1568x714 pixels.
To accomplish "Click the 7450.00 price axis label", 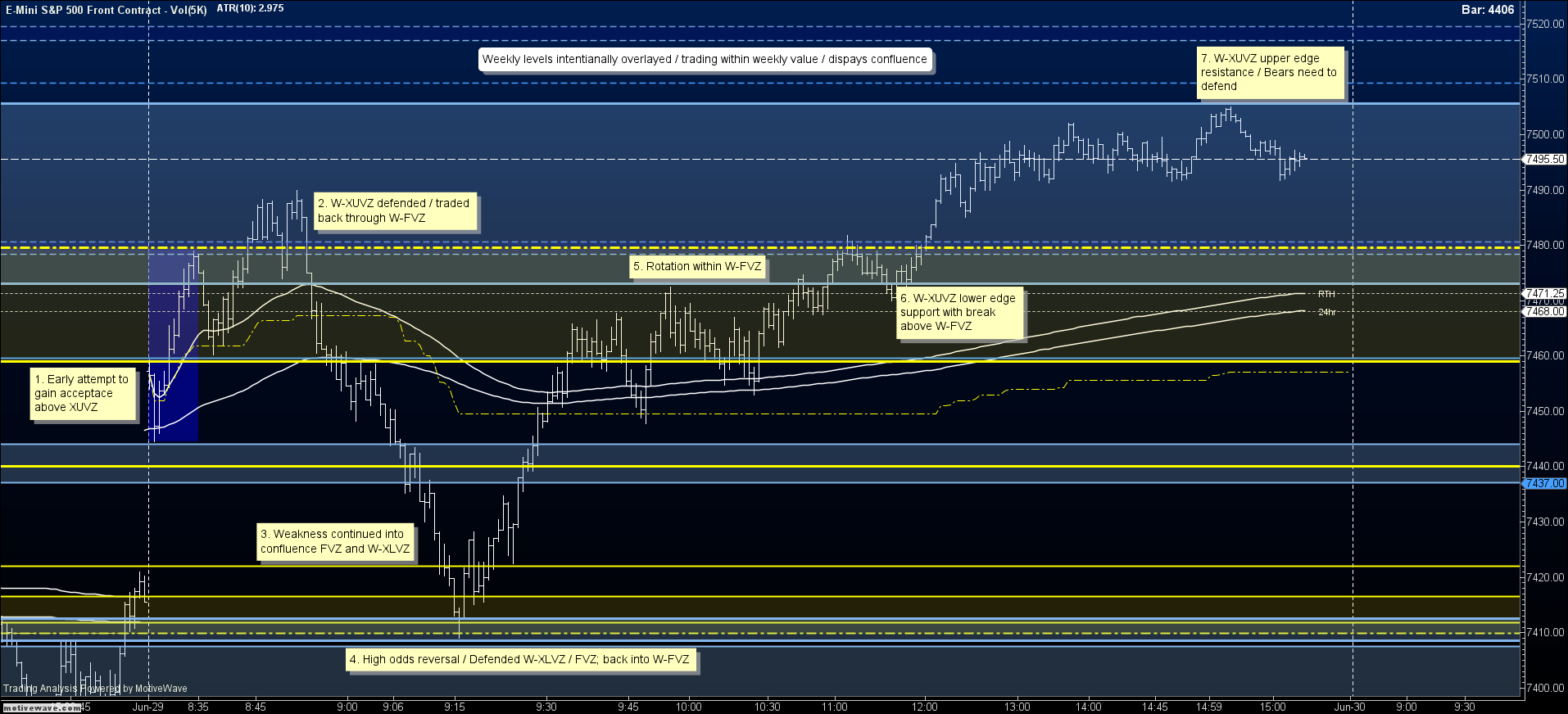I will pyautogui.click(x=1544, y=412).
